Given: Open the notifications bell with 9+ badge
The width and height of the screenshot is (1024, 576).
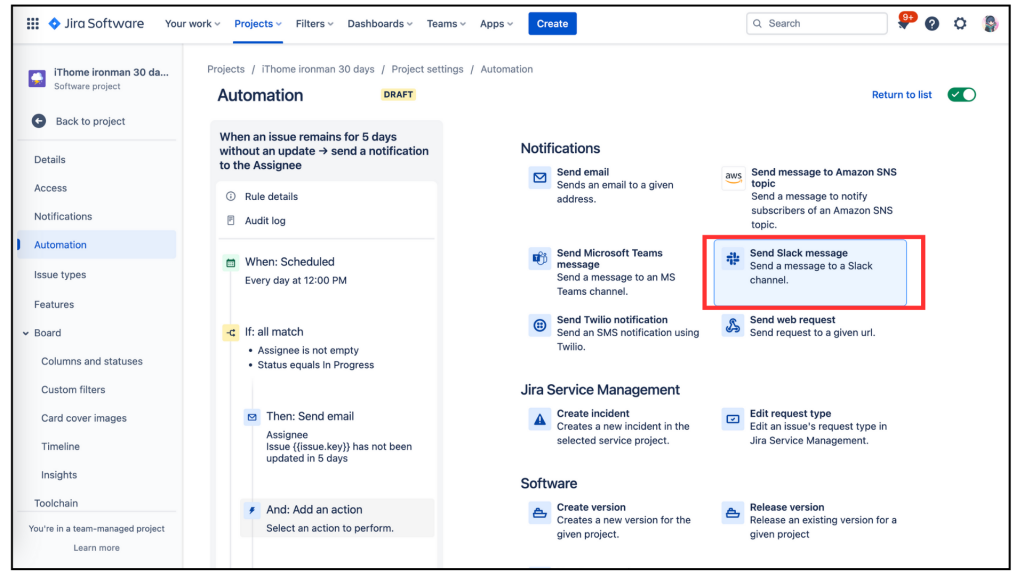Looking at the screenshot, I should pos(904,24).
